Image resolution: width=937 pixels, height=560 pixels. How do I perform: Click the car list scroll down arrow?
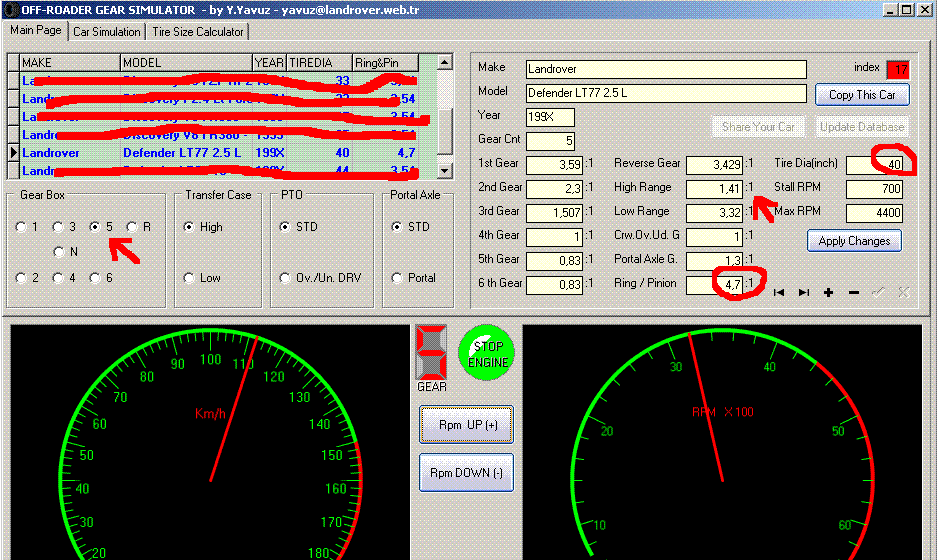pyautogui.click(x=444, y=170)
